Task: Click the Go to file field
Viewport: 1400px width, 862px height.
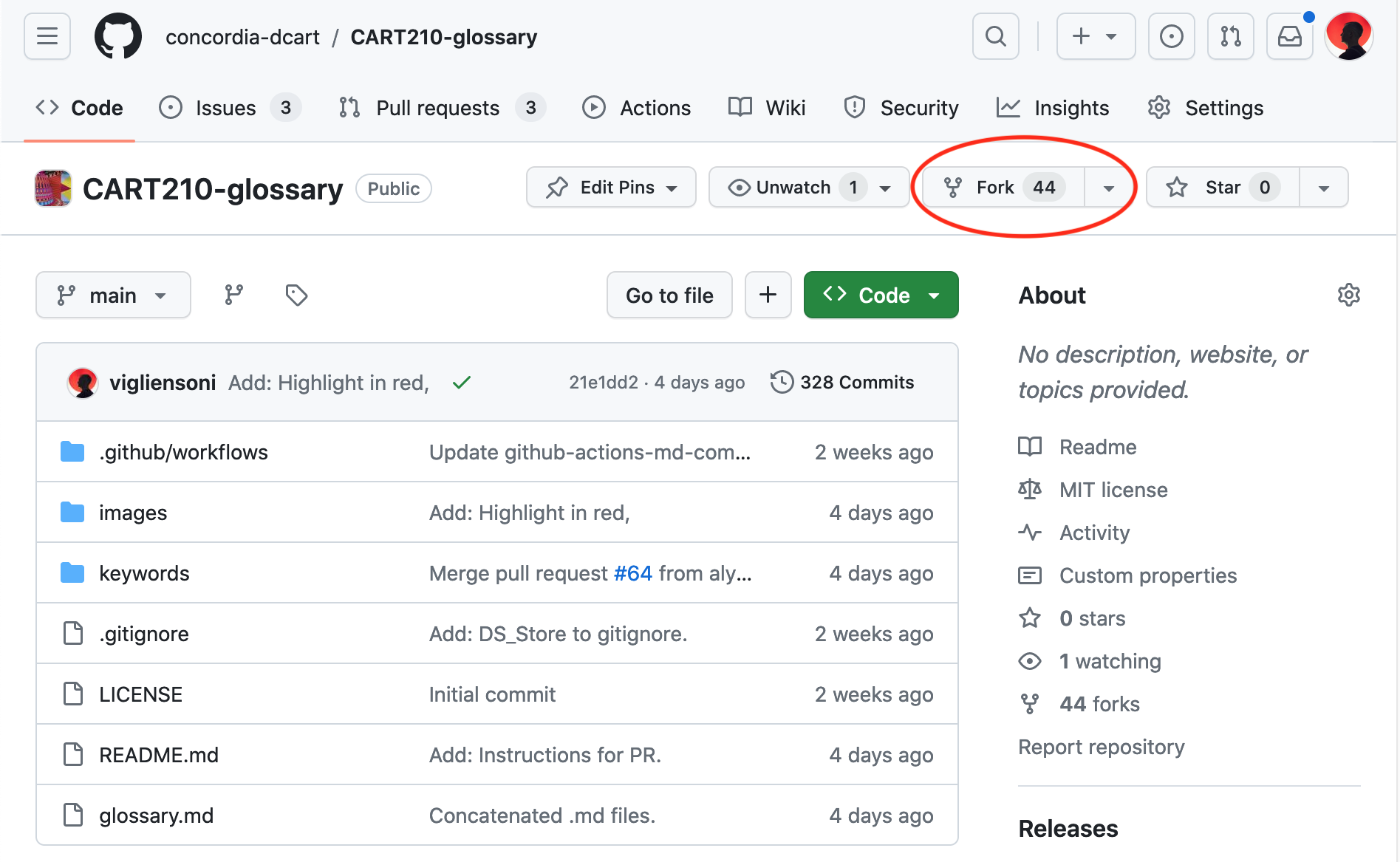Action: tap(669, 295)
